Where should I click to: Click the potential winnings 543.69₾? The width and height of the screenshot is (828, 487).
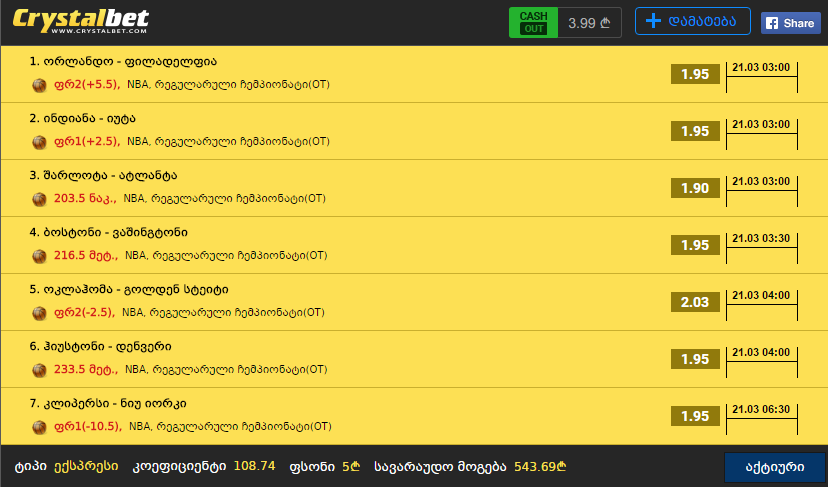pyautogui.click(x=540, y=466)
